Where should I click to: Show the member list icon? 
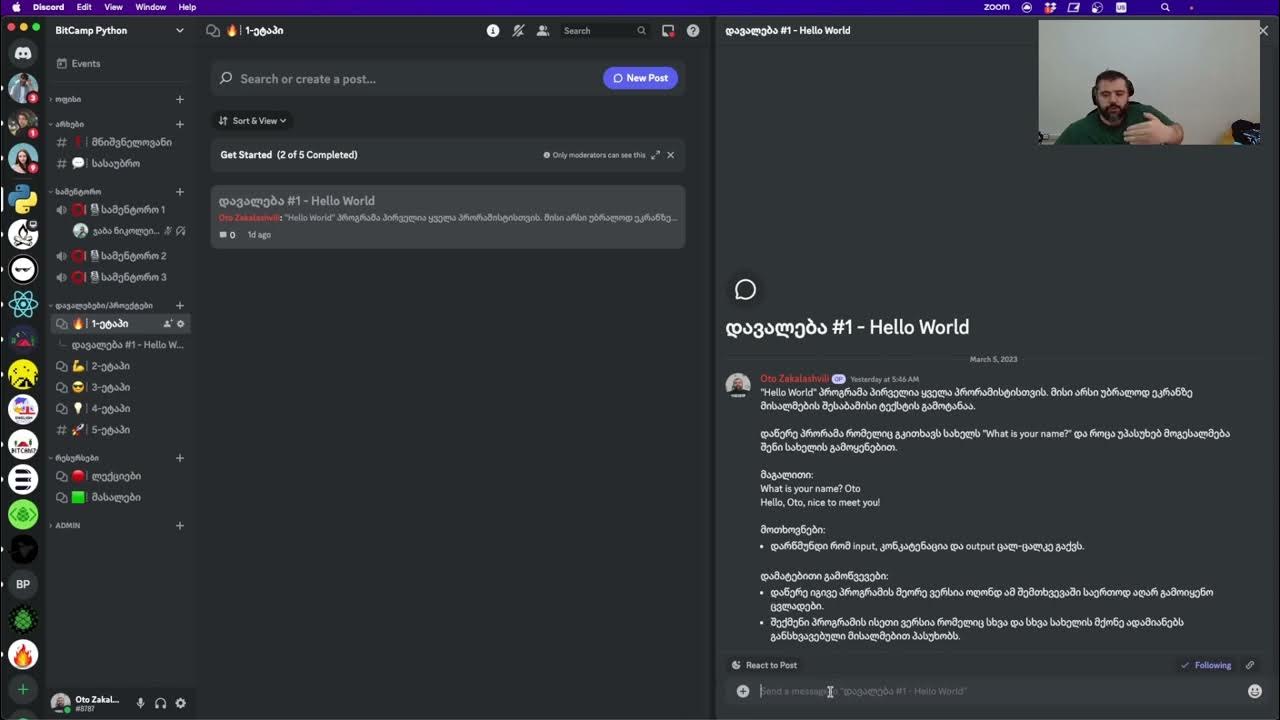(543, 31)
